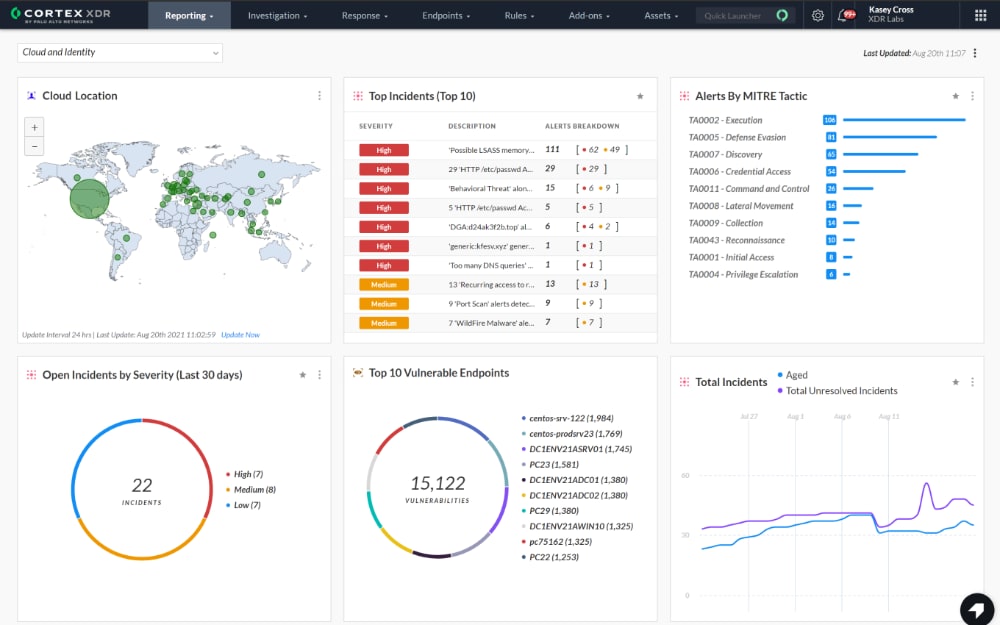Star the Alerts By MITRE Tactic widget
Image resolution: width=1000 pixels, height=625 pixels.
point(954,96)
